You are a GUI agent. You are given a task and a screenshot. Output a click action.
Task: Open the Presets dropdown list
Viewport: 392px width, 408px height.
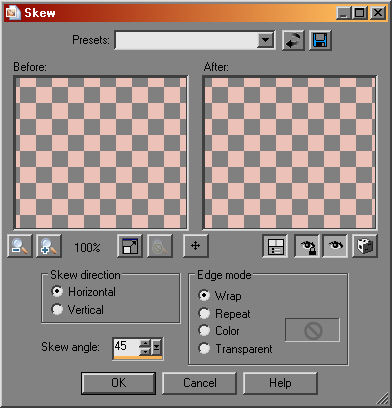[x=265, y=40]
